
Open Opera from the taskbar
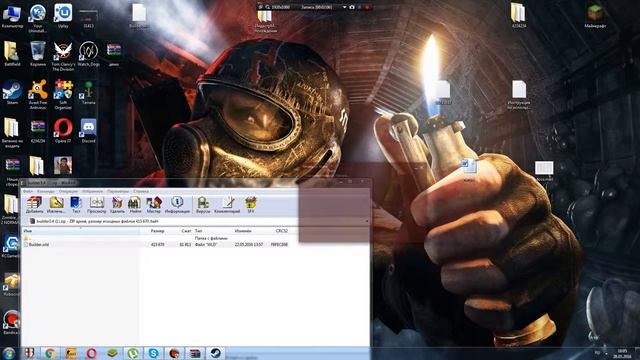click(91, 353)
